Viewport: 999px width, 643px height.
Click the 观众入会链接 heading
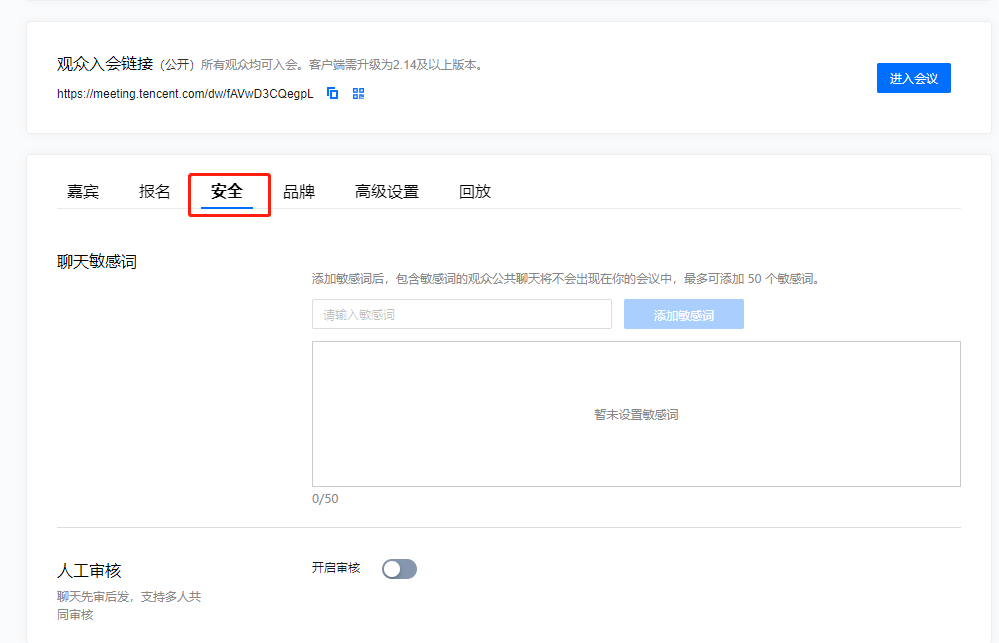(105, 64)
